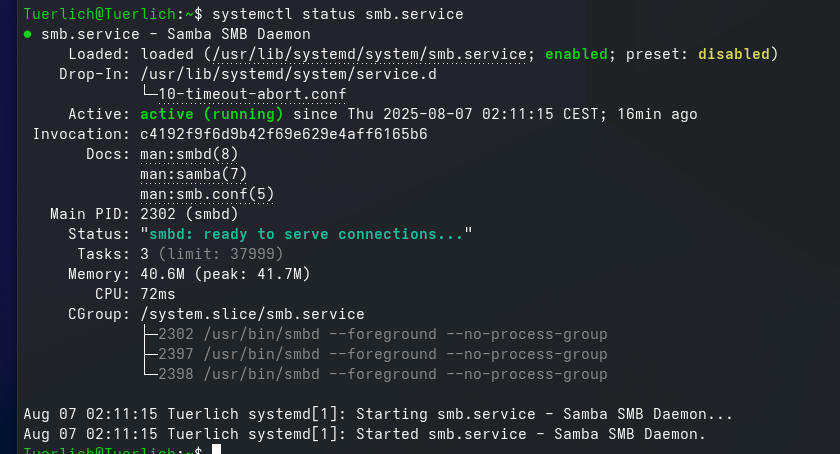Viewport: 840px width, 454px height.
Task: Click the 'Started smb.service' log line
Action: click(364, 434)
